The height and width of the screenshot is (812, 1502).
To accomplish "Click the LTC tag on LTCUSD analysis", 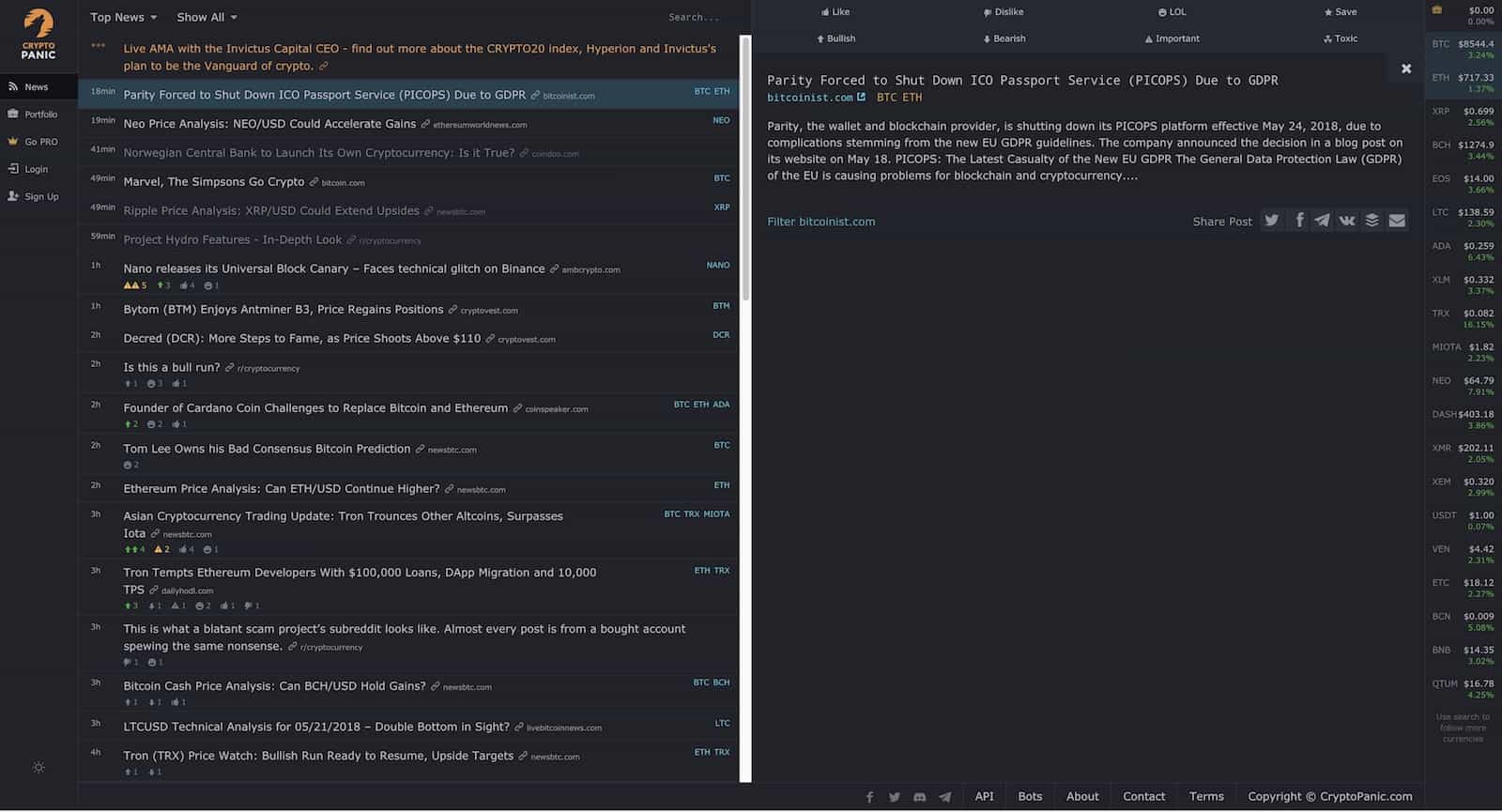I will pos(722,723).
